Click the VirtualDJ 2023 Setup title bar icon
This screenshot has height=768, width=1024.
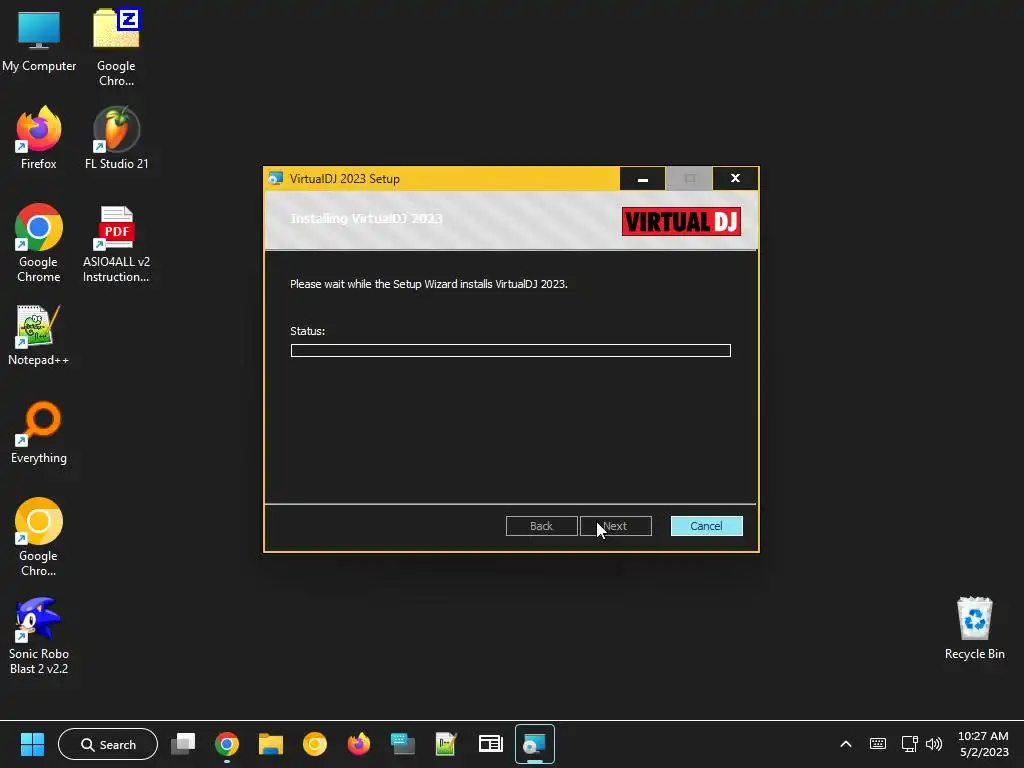(276, 178)
